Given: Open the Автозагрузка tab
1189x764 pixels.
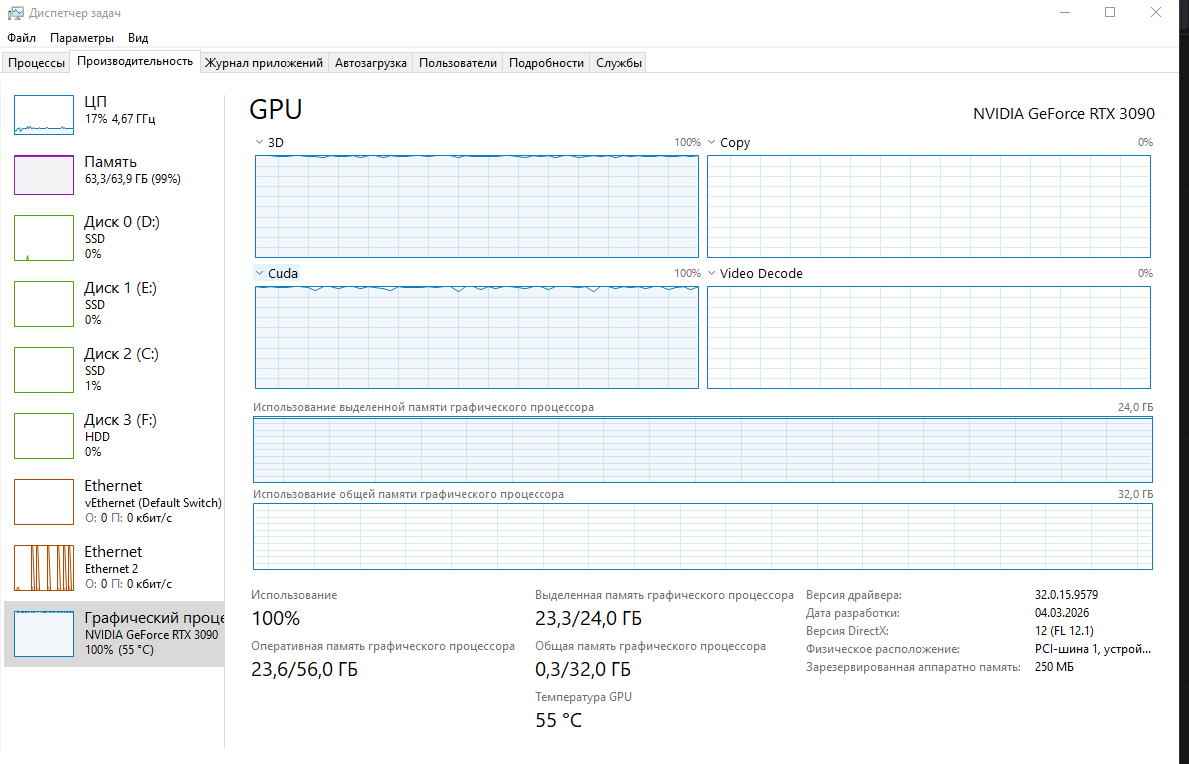Looking at the screenshot, I should (371, 63).
